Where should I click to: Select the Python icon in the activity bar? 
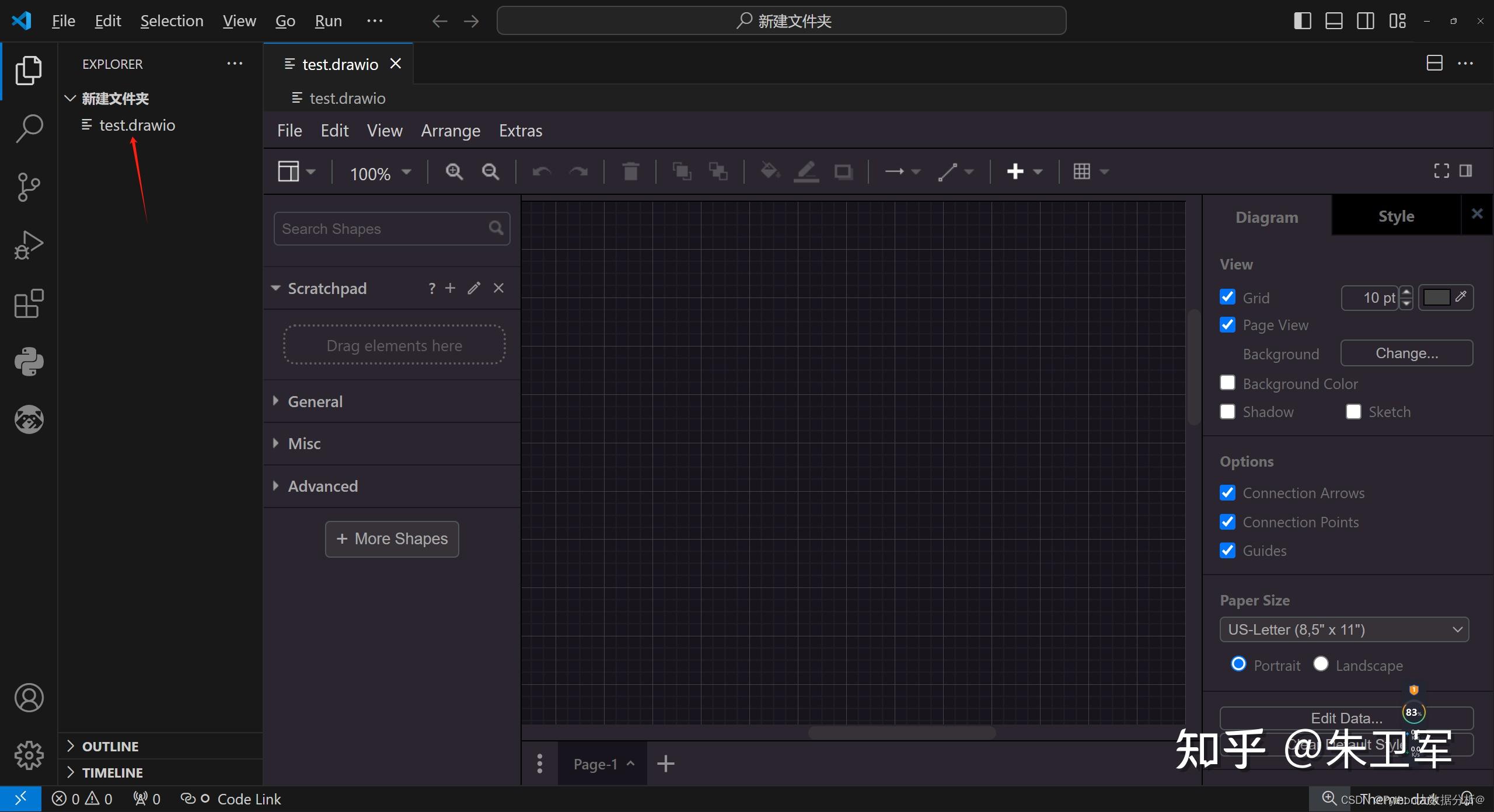(x=28, y=361)
